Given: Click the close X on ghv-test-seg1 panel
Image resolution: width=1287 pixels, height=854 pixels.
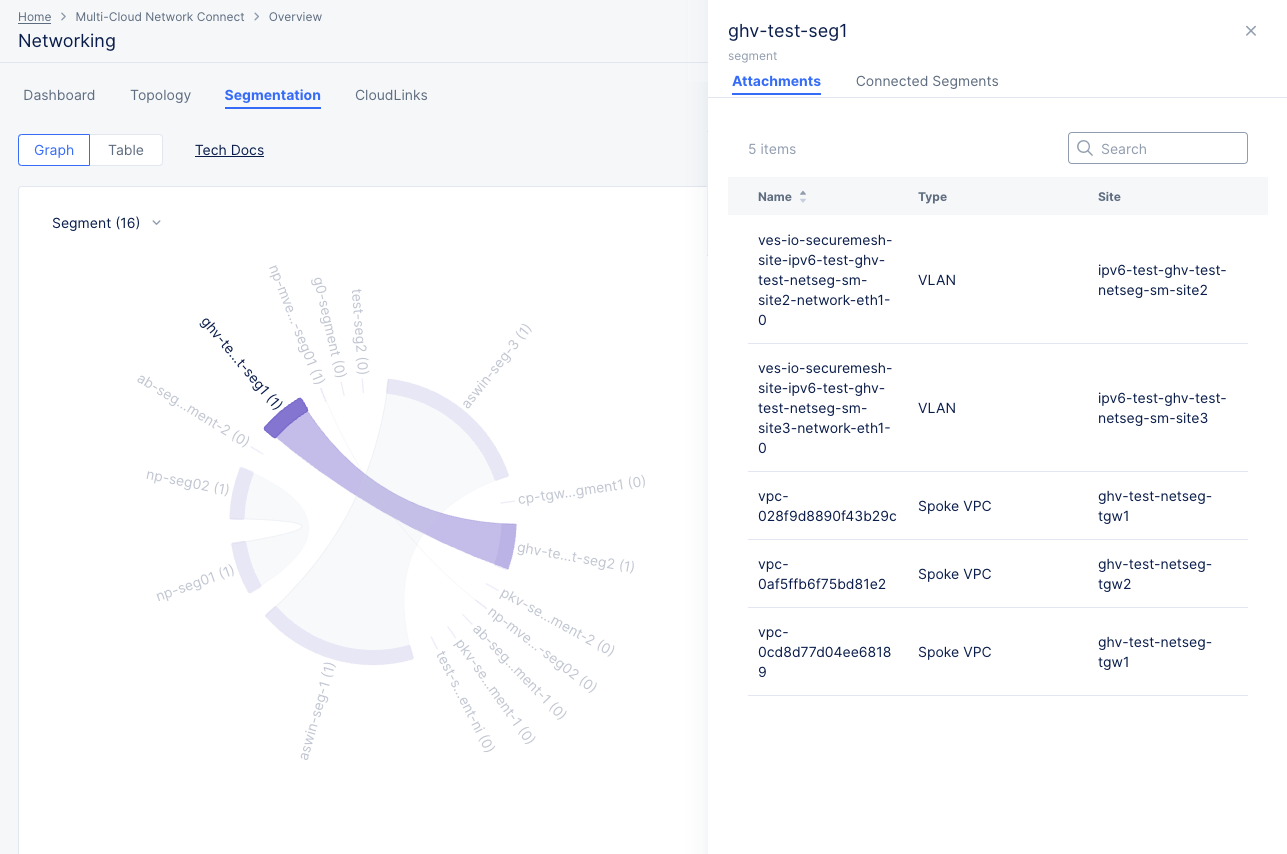Looking at the screenshot, I should (x=1250, y=31).
